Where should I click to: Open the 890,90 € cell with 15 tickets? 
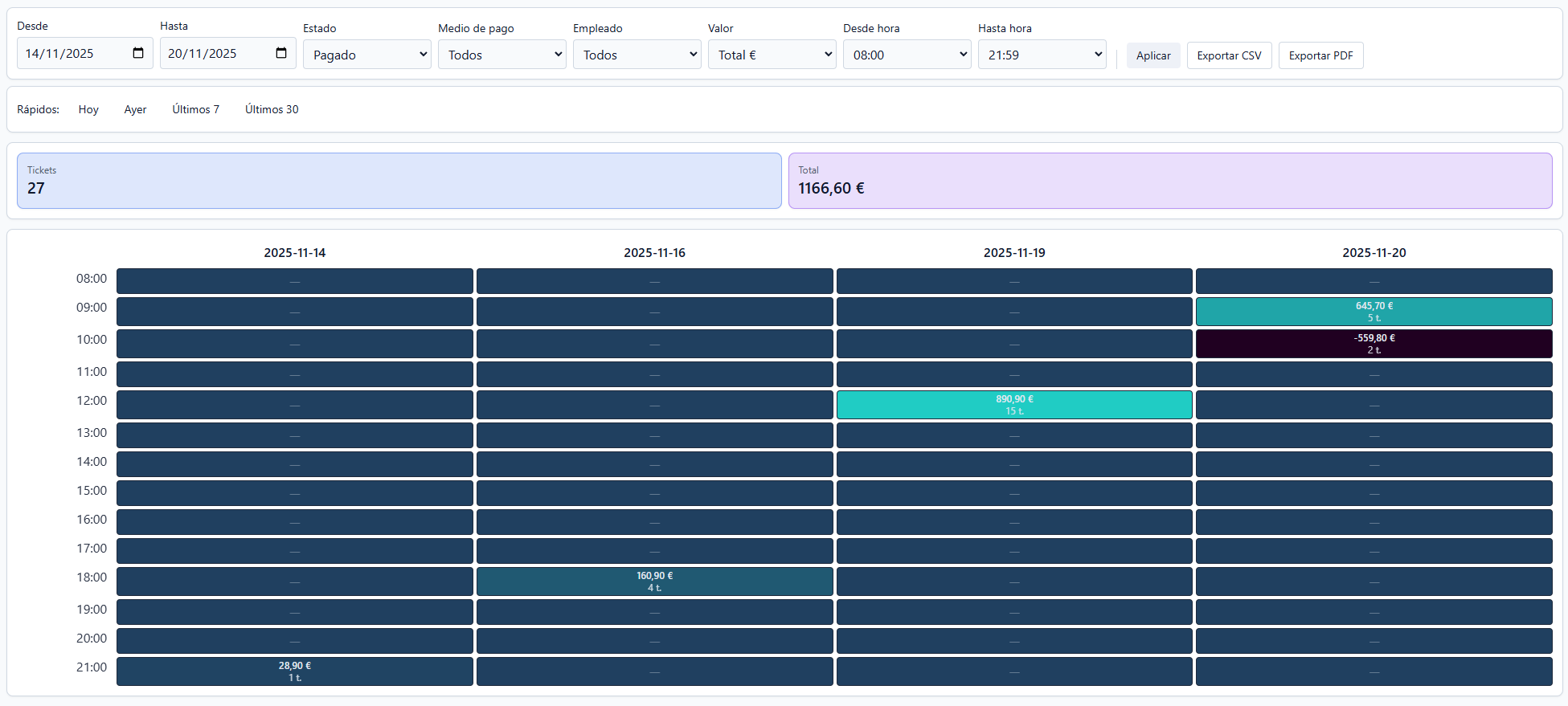point(1014,405)
